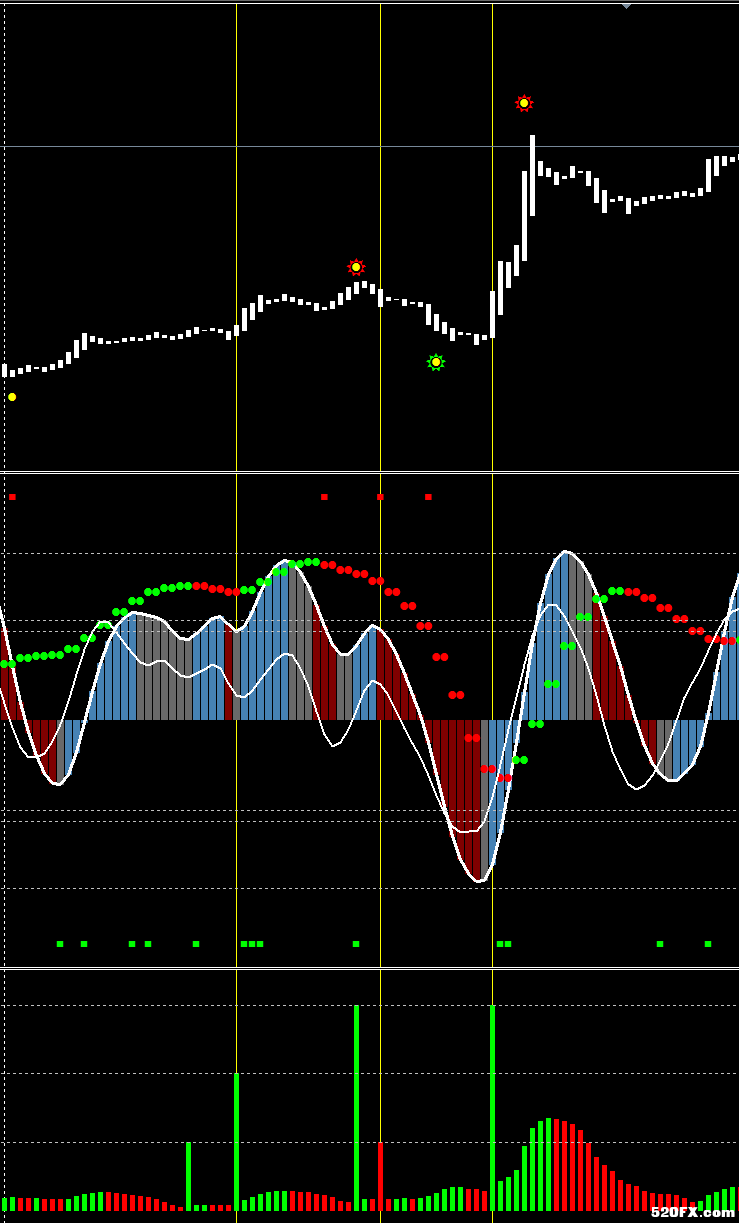
Task: Click the green sun signal marker below the candles
Action: click(436, 362)
